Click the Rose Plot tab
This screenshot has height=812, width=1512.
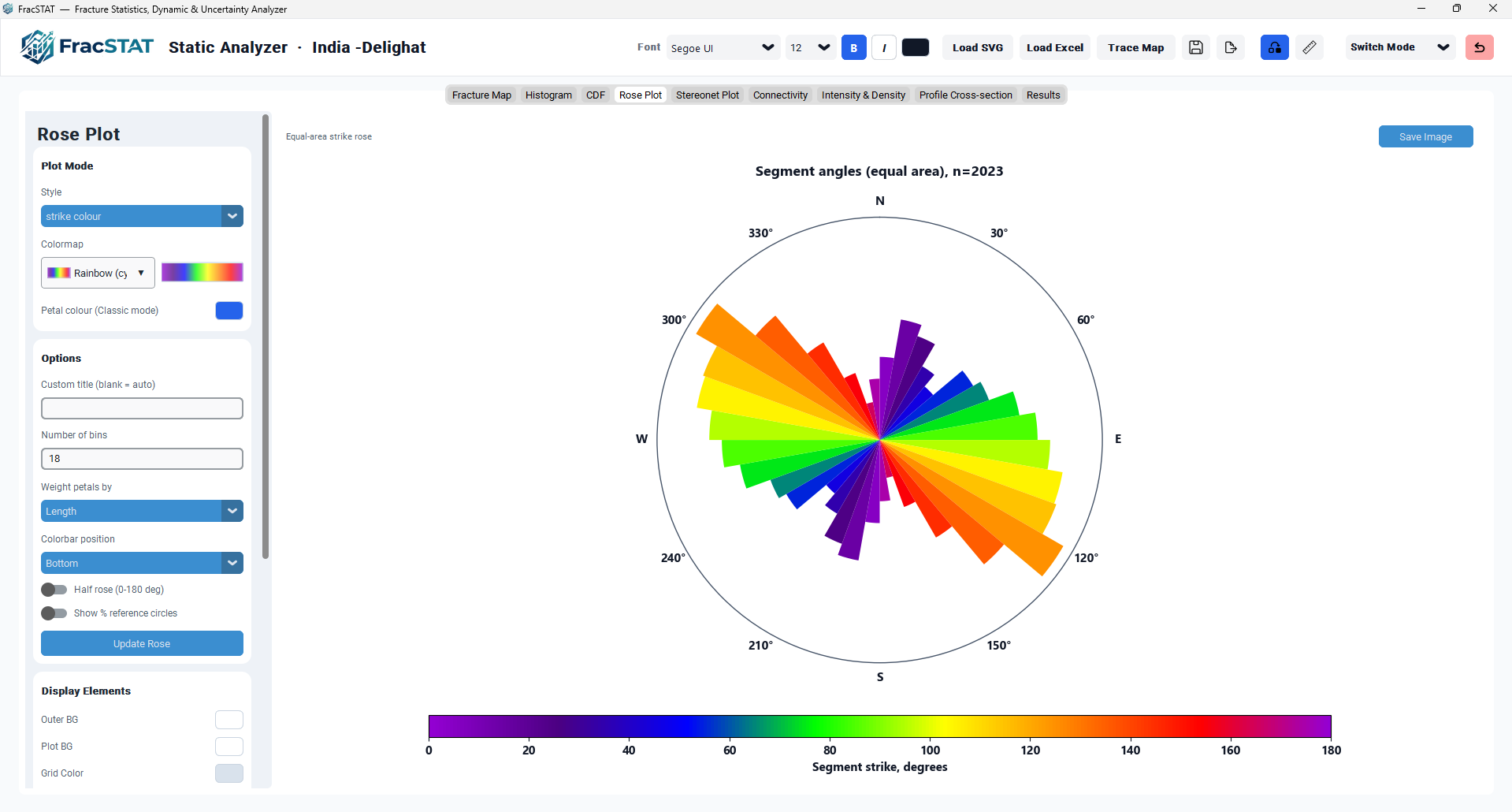click(x=641, y=95)
